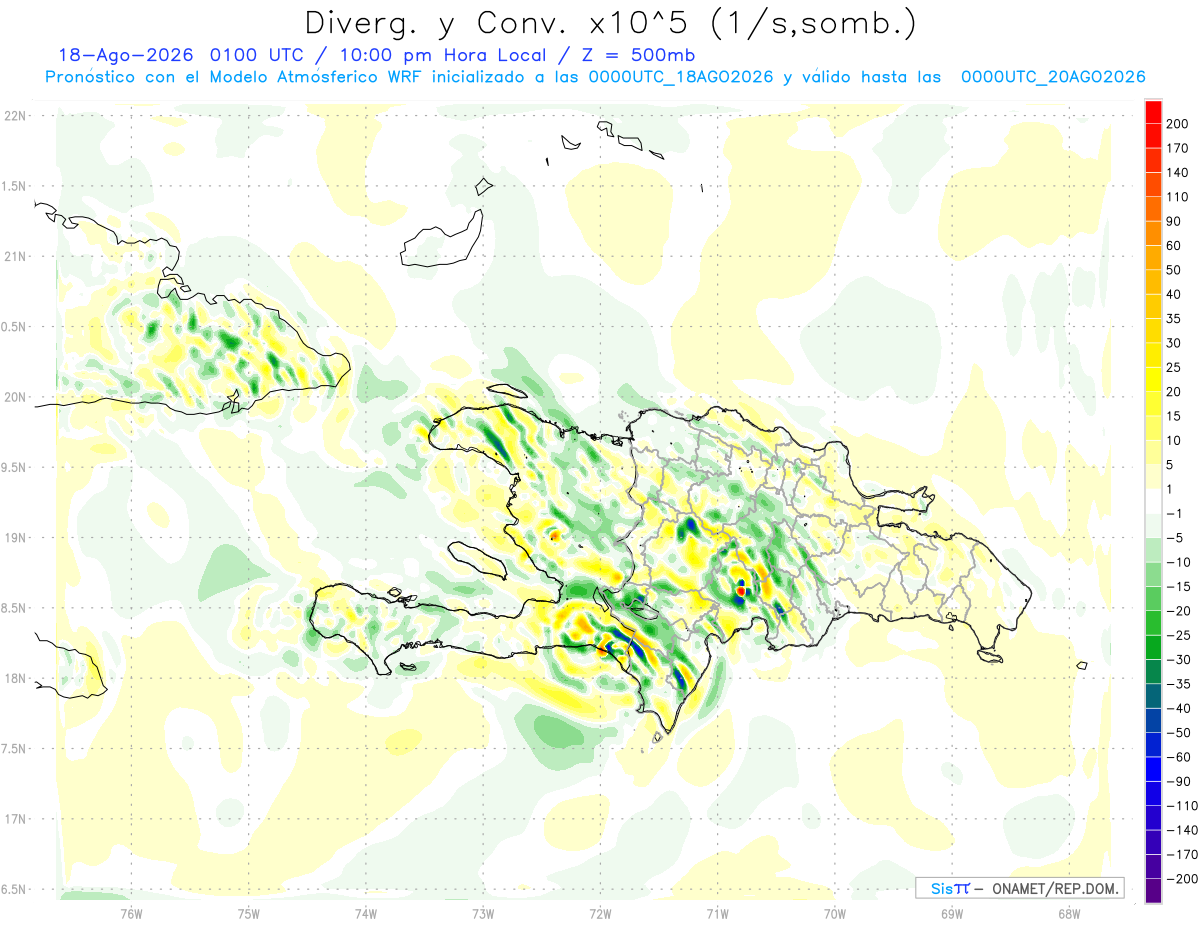Click the -110 color scale label
Image resolution: width=1200 pixels, height=927 pixels.
point(1181,806)
